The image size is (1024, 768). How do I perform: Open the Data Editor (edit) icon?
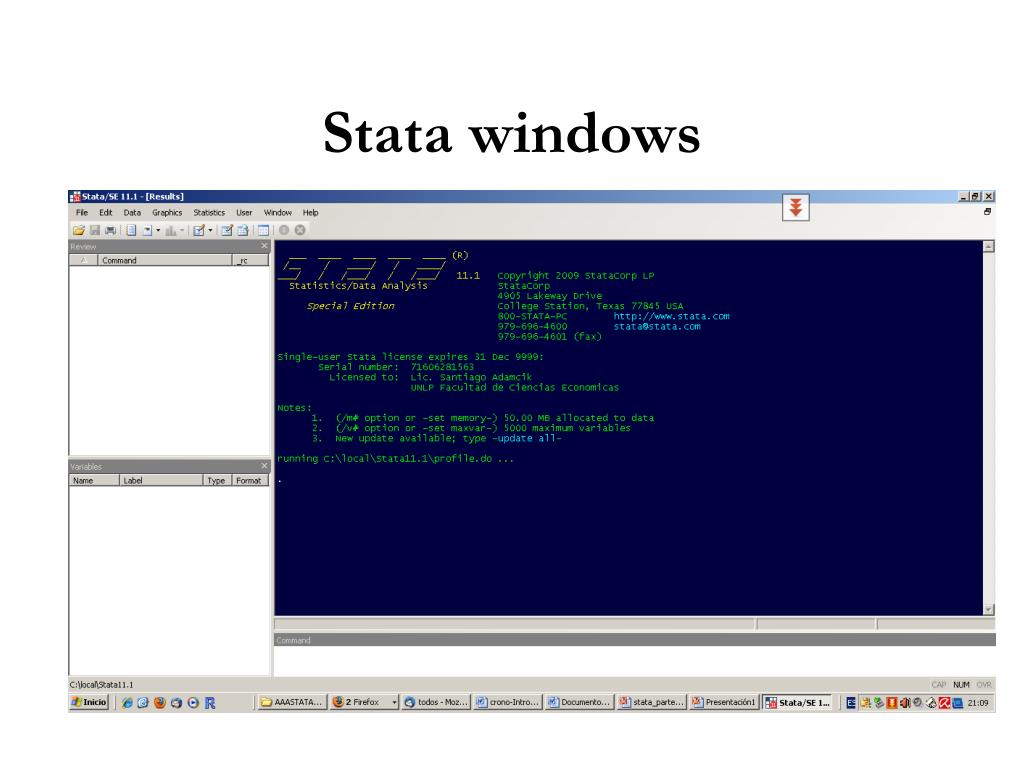click(x=227, y=230)
